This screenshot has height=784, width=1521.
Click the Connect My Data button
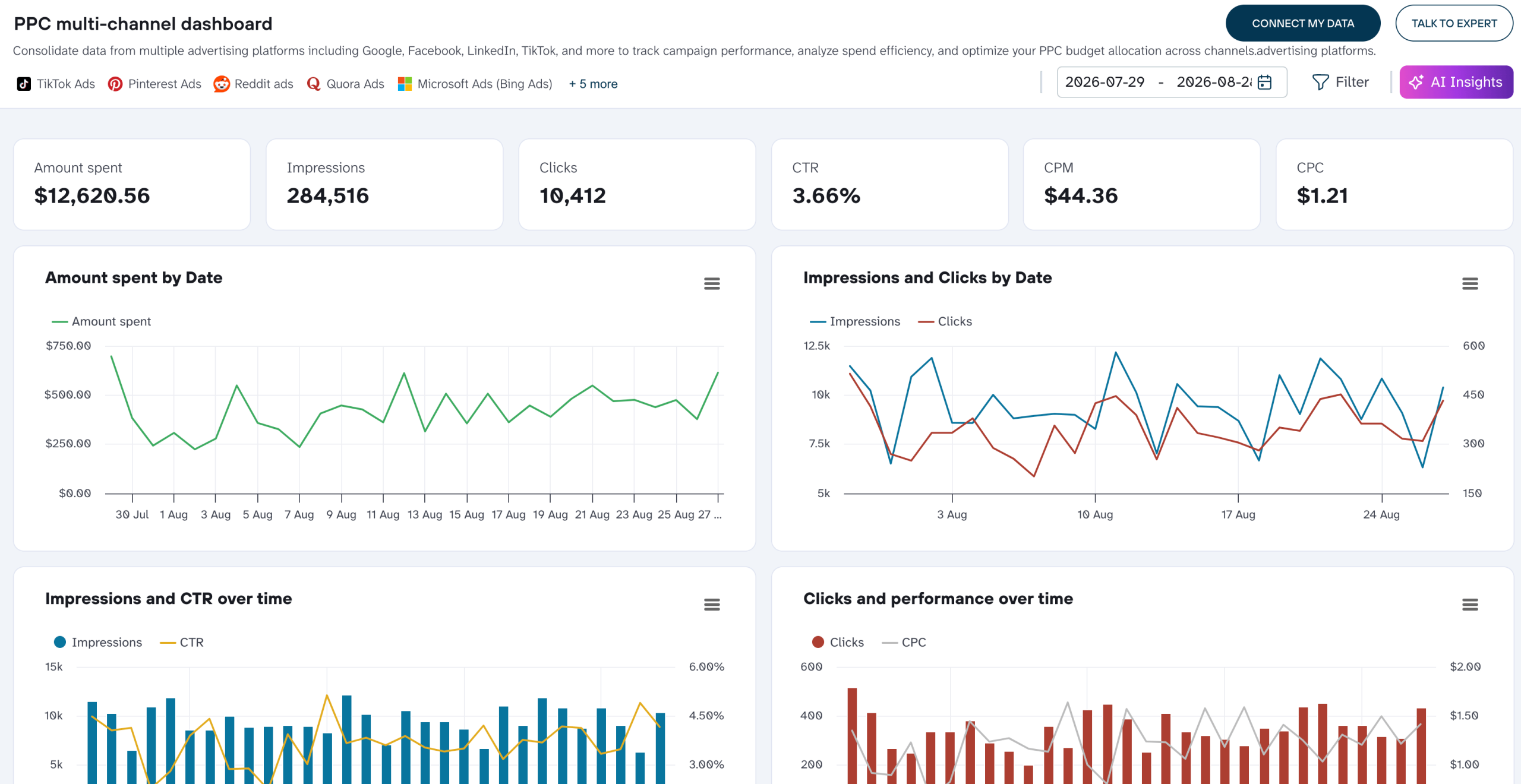1303,23
